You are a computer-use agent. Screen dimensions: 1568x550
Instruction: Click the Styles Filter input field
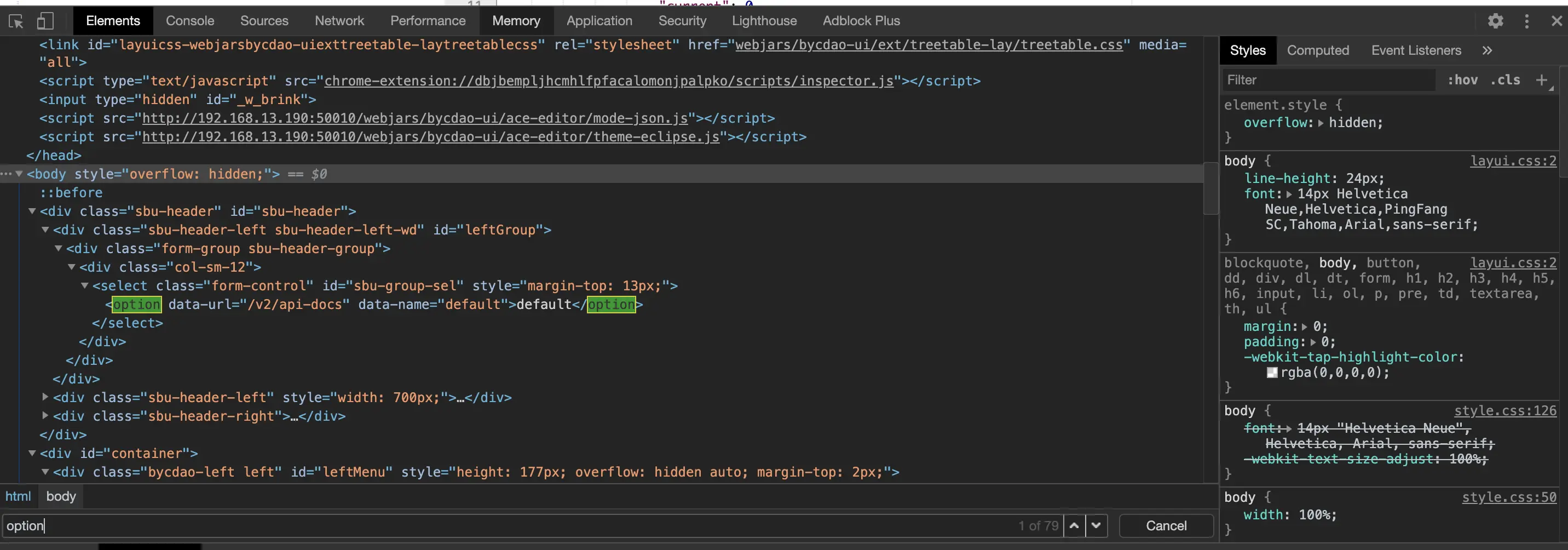[x=1329, y=80]
